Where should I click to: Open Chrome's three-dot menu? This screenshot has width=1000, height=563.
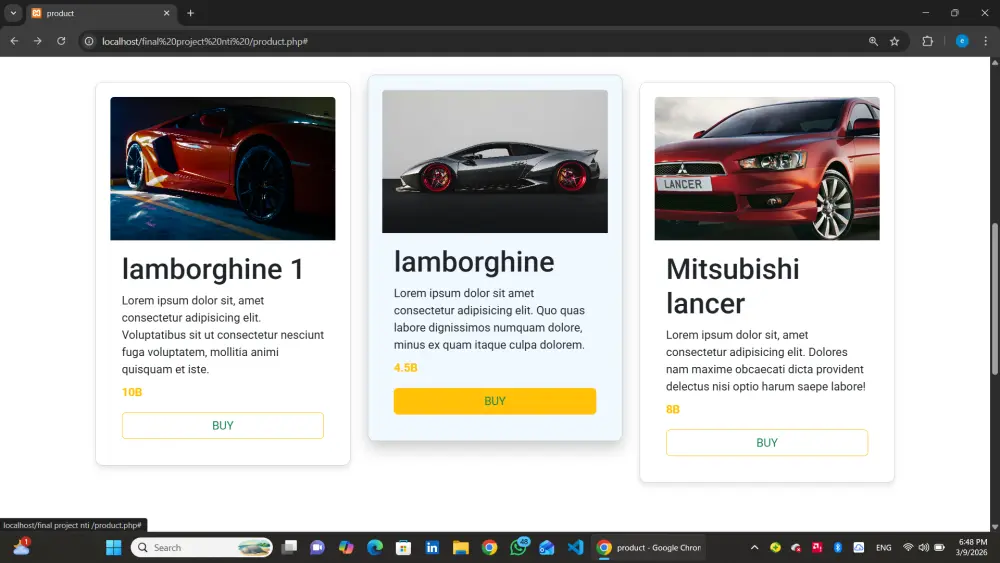pos(985,41)
